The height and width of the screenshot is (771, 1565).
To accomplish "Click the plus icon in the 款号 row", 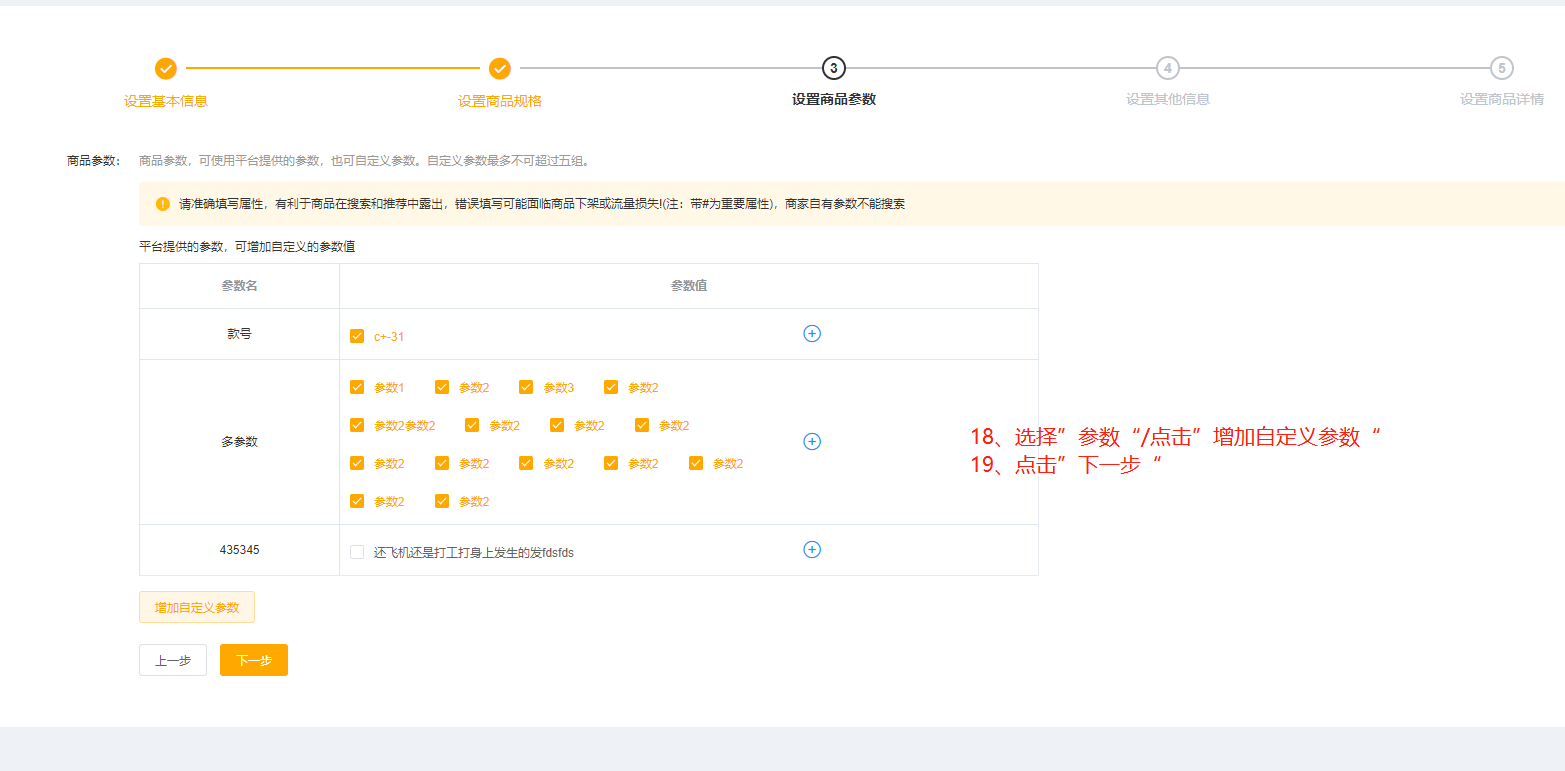I will pos(812,334).
